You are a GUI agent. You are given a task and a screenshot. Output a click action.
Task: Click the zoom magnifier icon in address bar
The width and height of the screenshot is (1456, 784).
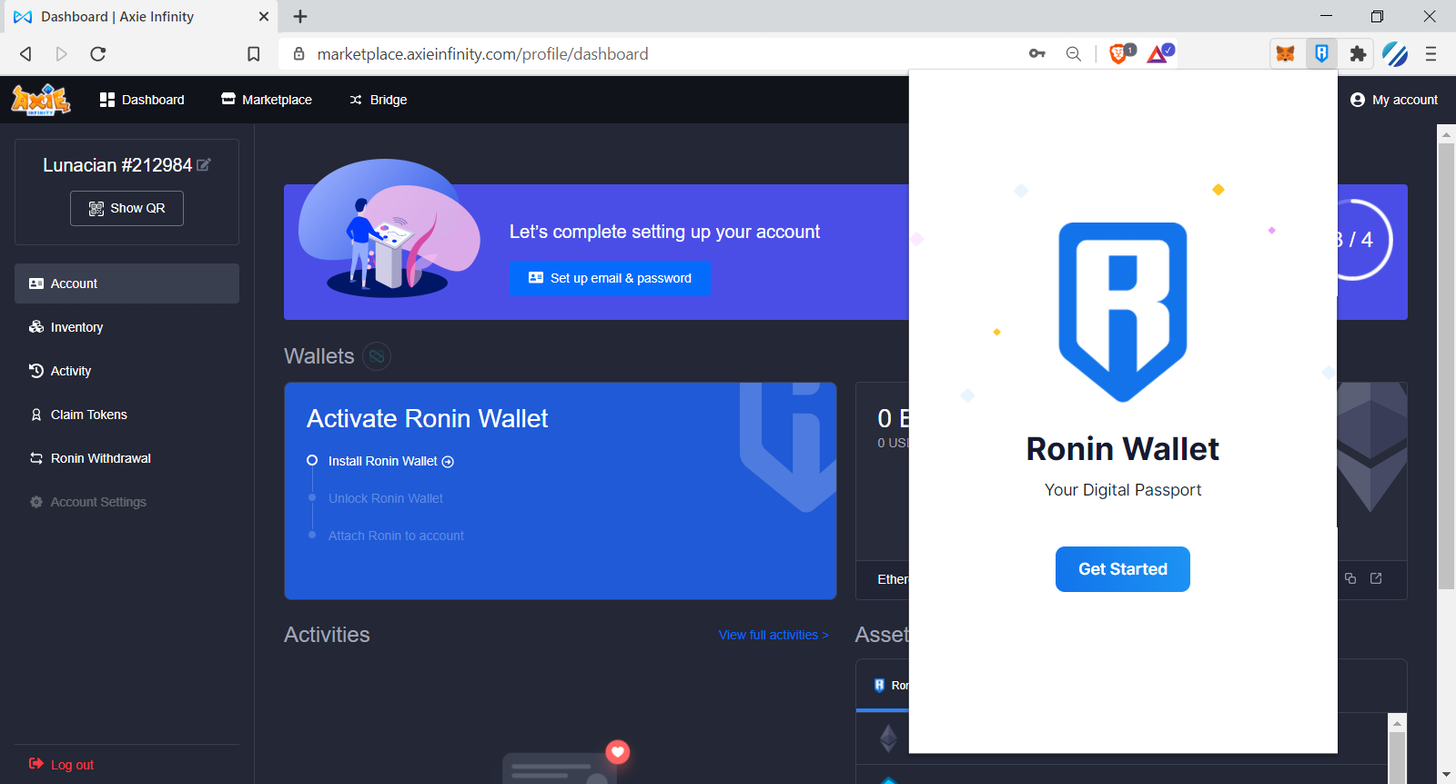[1073, 54]
